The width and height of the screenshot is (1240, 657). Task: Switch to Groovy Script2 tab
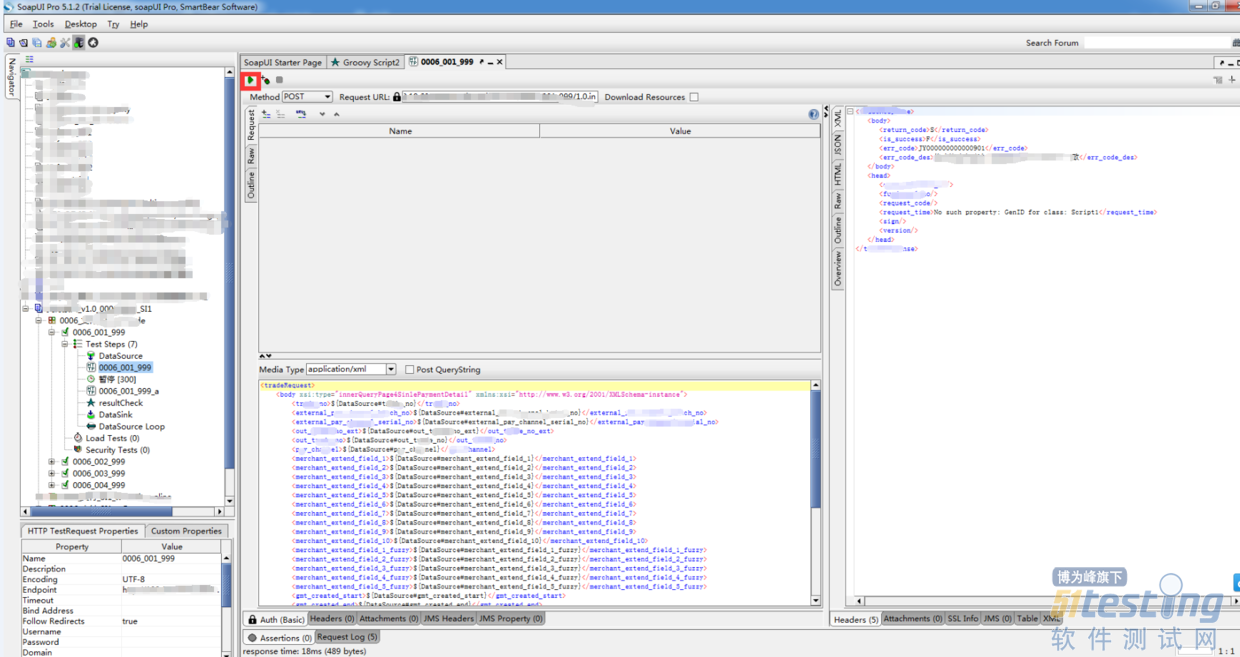[365, 62]
